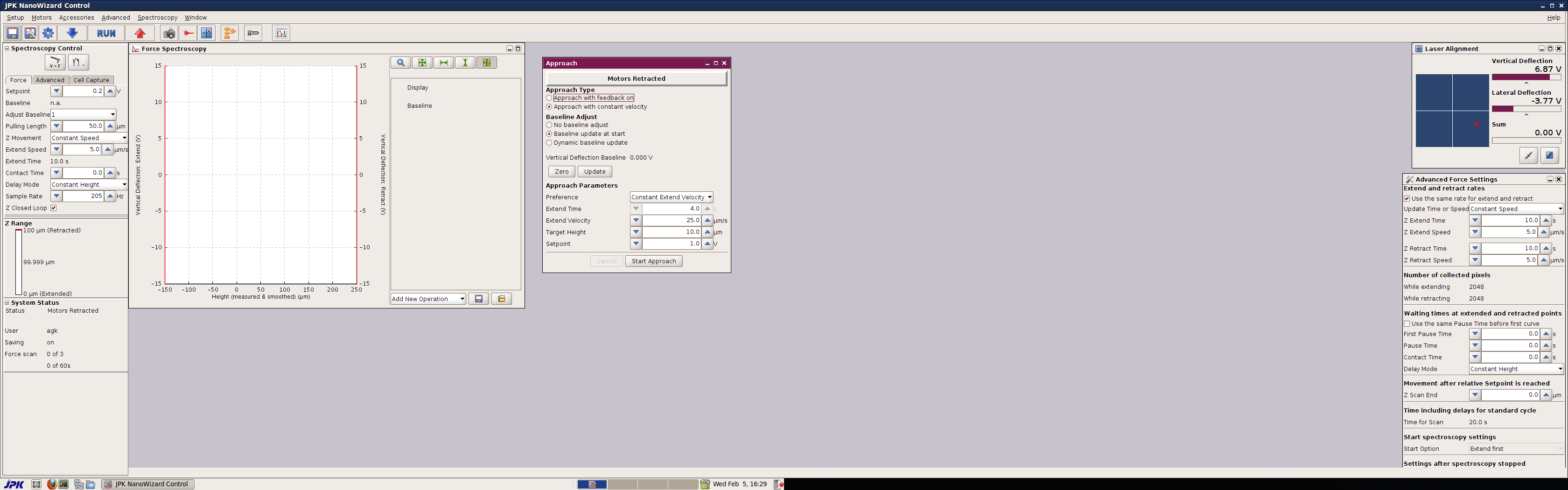The image size is (1568, 490).
Task: Open Update Time or Speed dropdown
Action: 1516,209
